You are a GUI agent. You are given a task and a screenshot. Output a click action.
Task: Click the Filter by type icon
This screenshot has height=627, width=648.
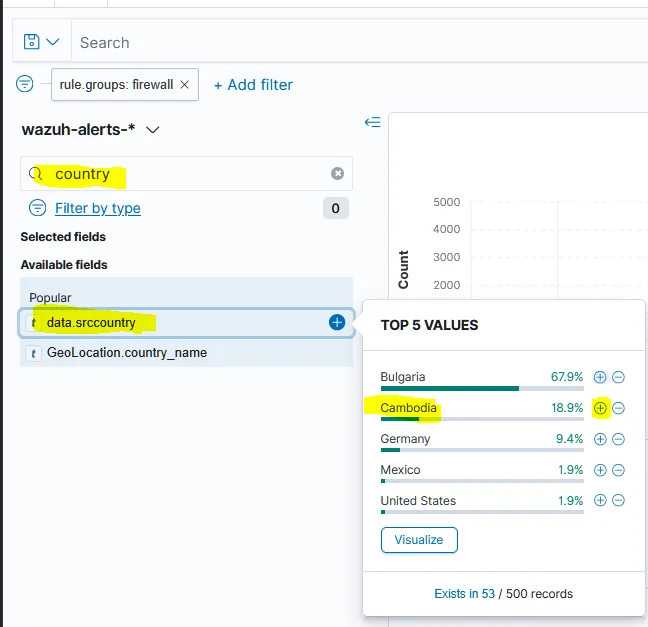coord(37,207)
